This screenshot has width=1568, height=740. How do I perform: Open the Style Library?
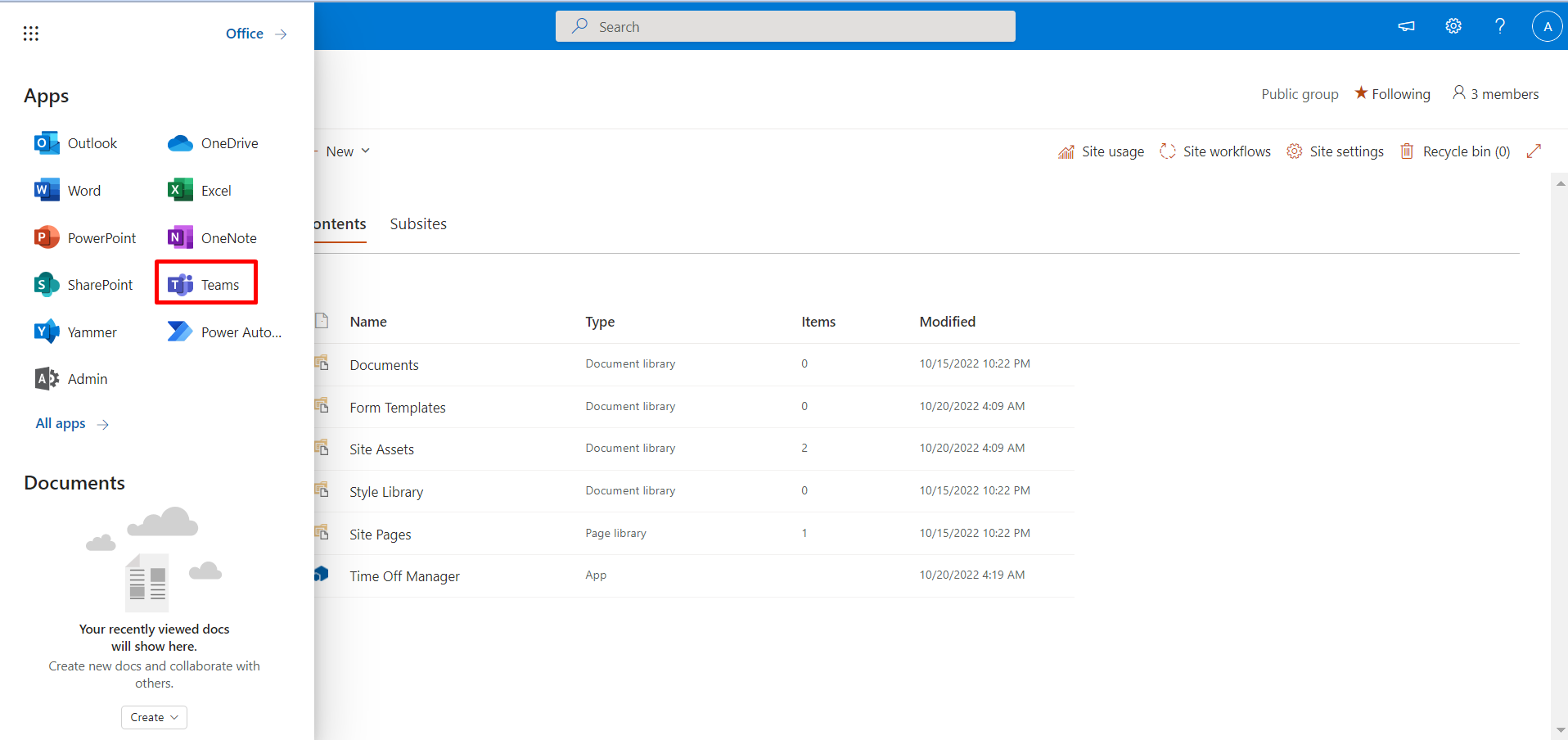point(386,492)
